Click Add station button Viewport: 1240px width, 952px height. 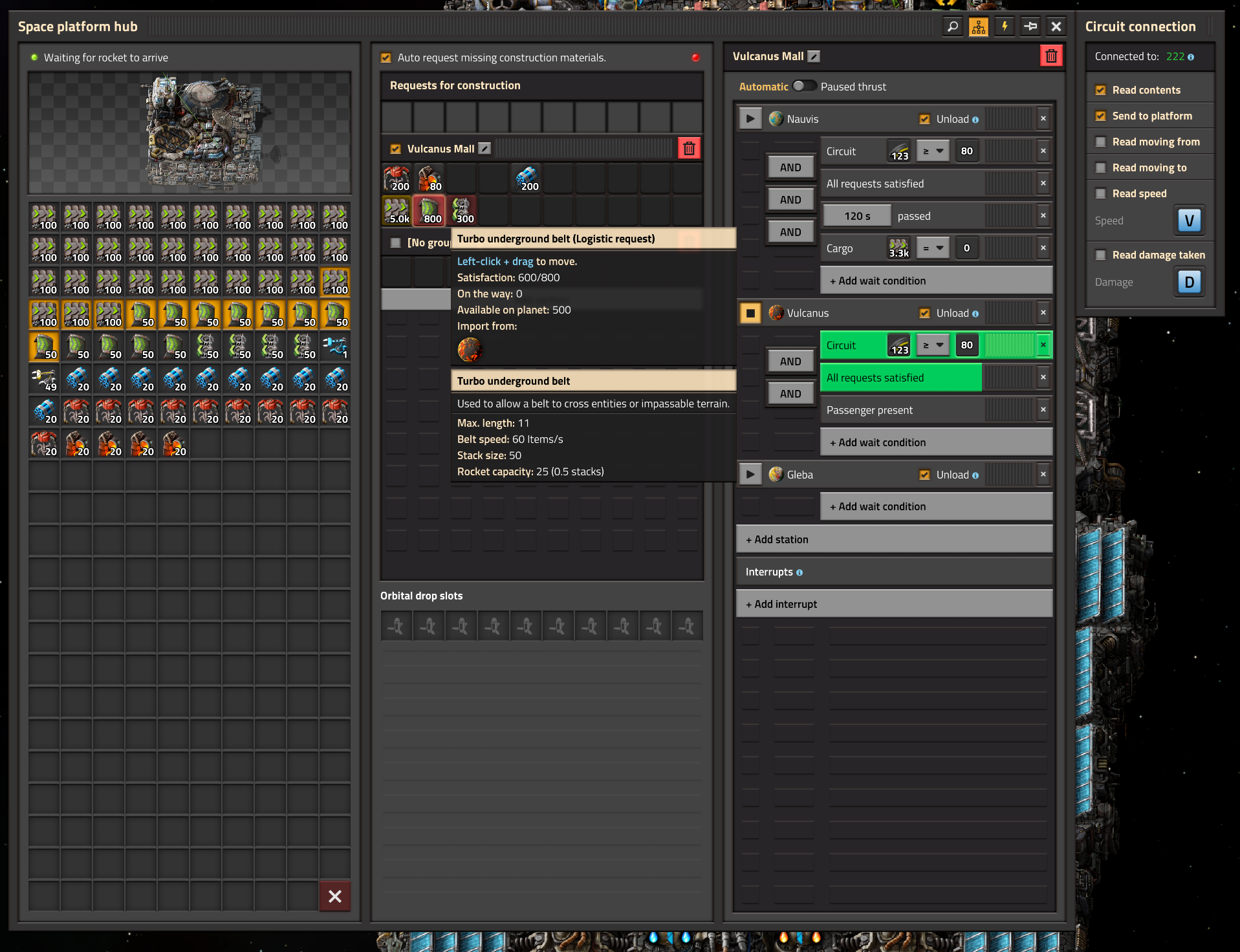click(x=894, y=539)
